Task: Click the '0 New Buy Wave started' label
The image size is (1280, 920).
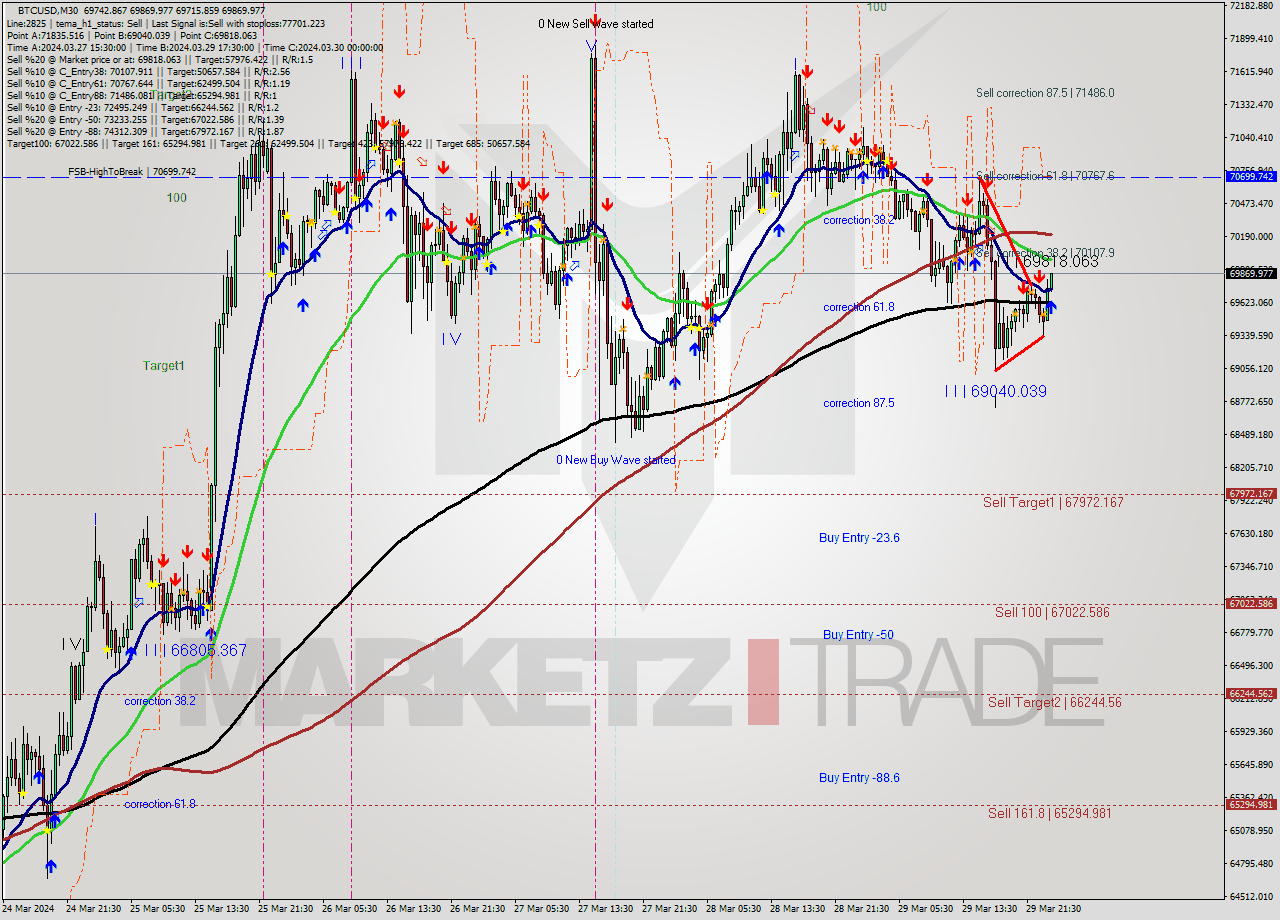Action: click(616, 460)
